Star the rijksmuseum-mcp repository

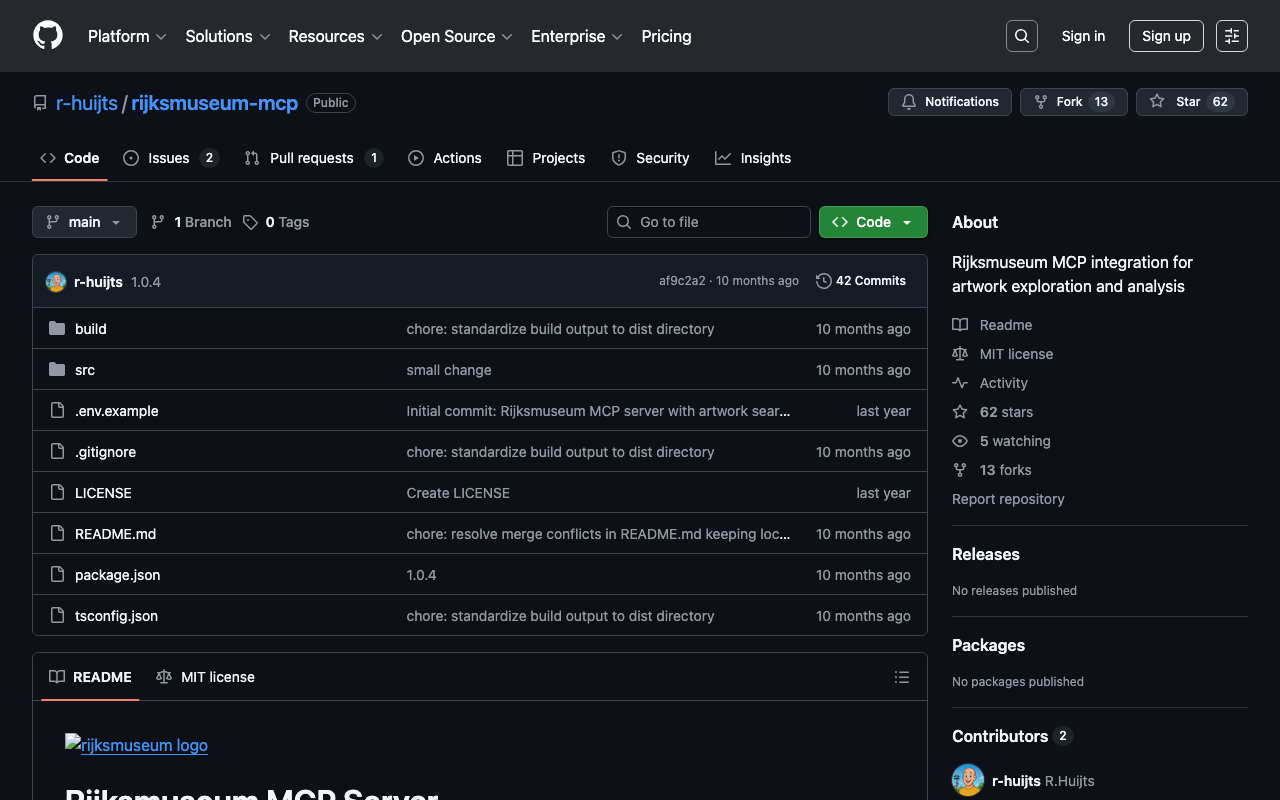pos(1190,102)
